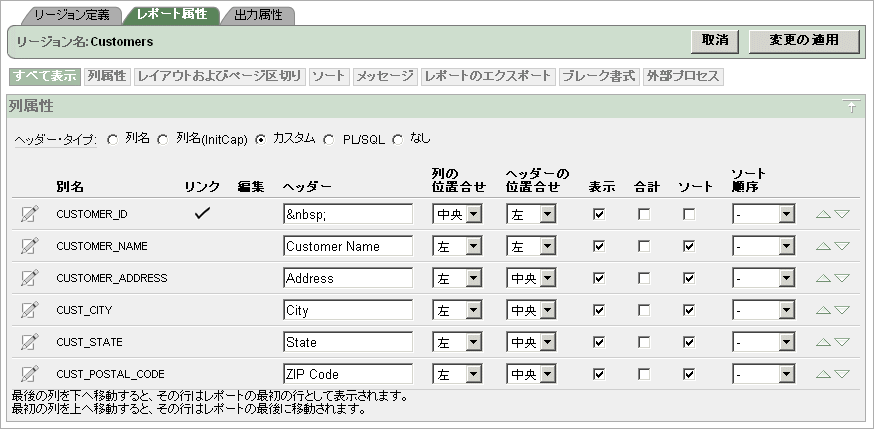Screen dimensions: 874x429
Task: Move CUSTOMER_ADDRESS column down with the down arrow
Action: (x=842, y=278)
